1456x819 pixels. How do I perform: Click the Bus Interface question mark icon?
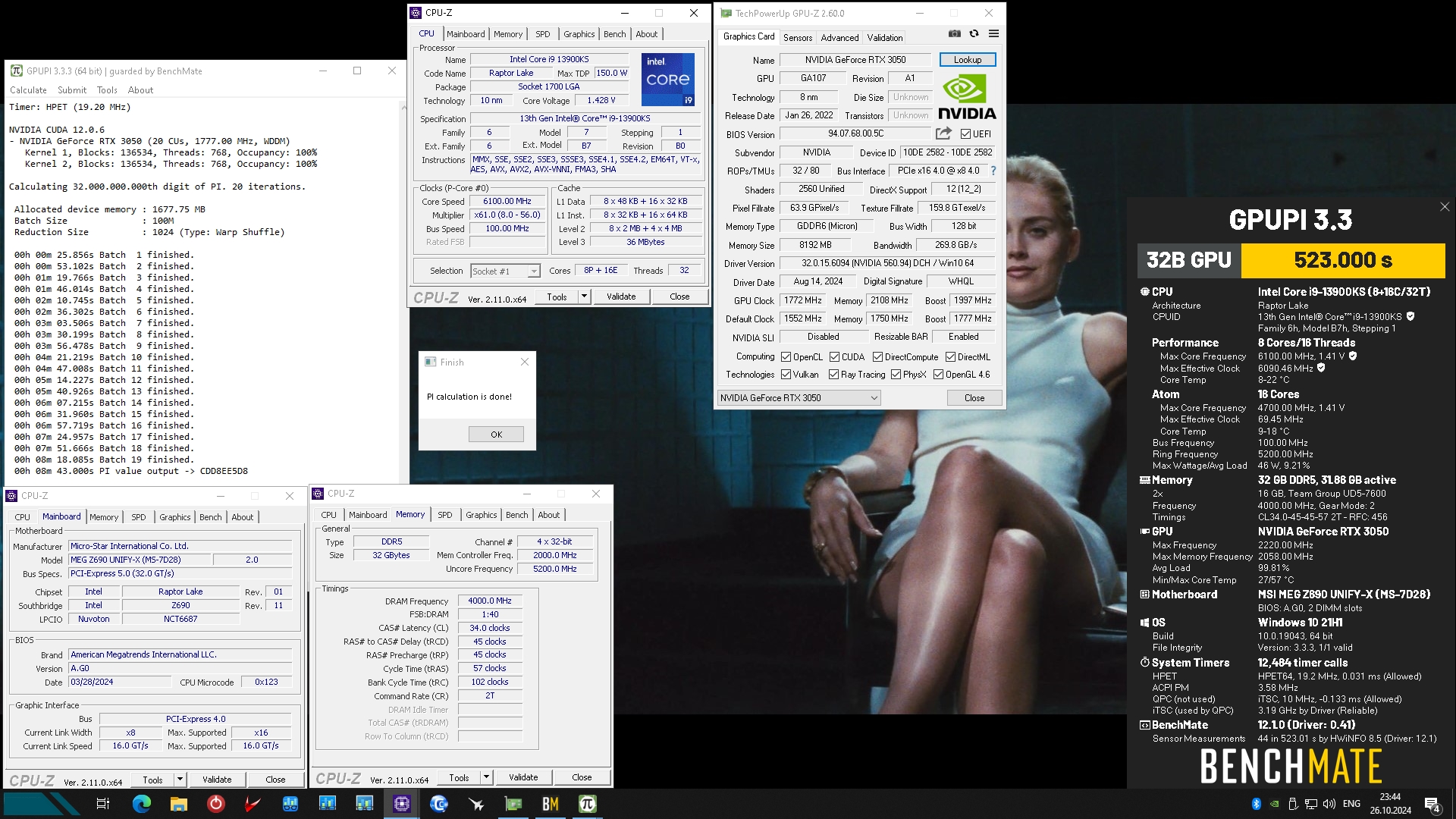click(993, 171)
